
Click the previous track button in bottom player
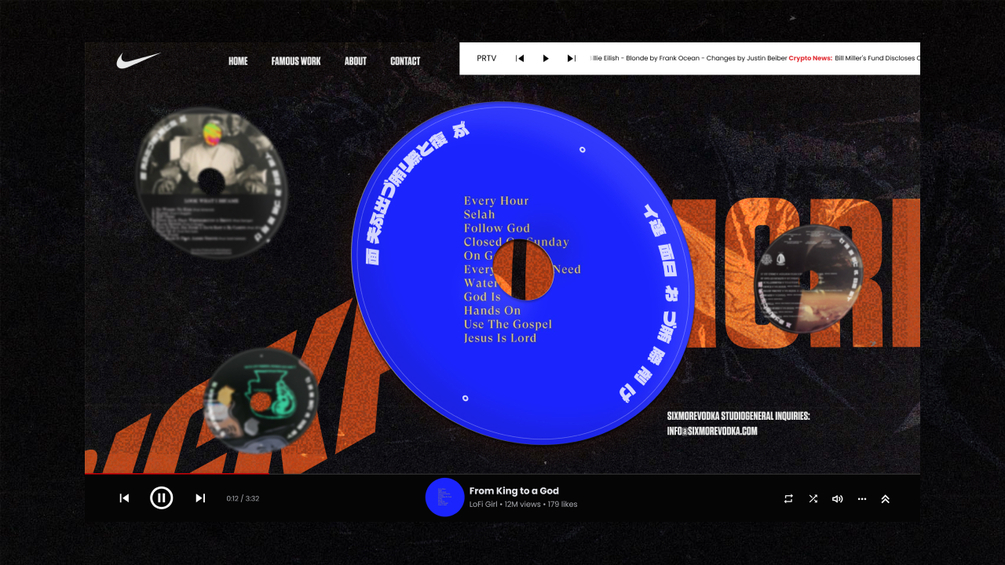click(x=124, y=498)
